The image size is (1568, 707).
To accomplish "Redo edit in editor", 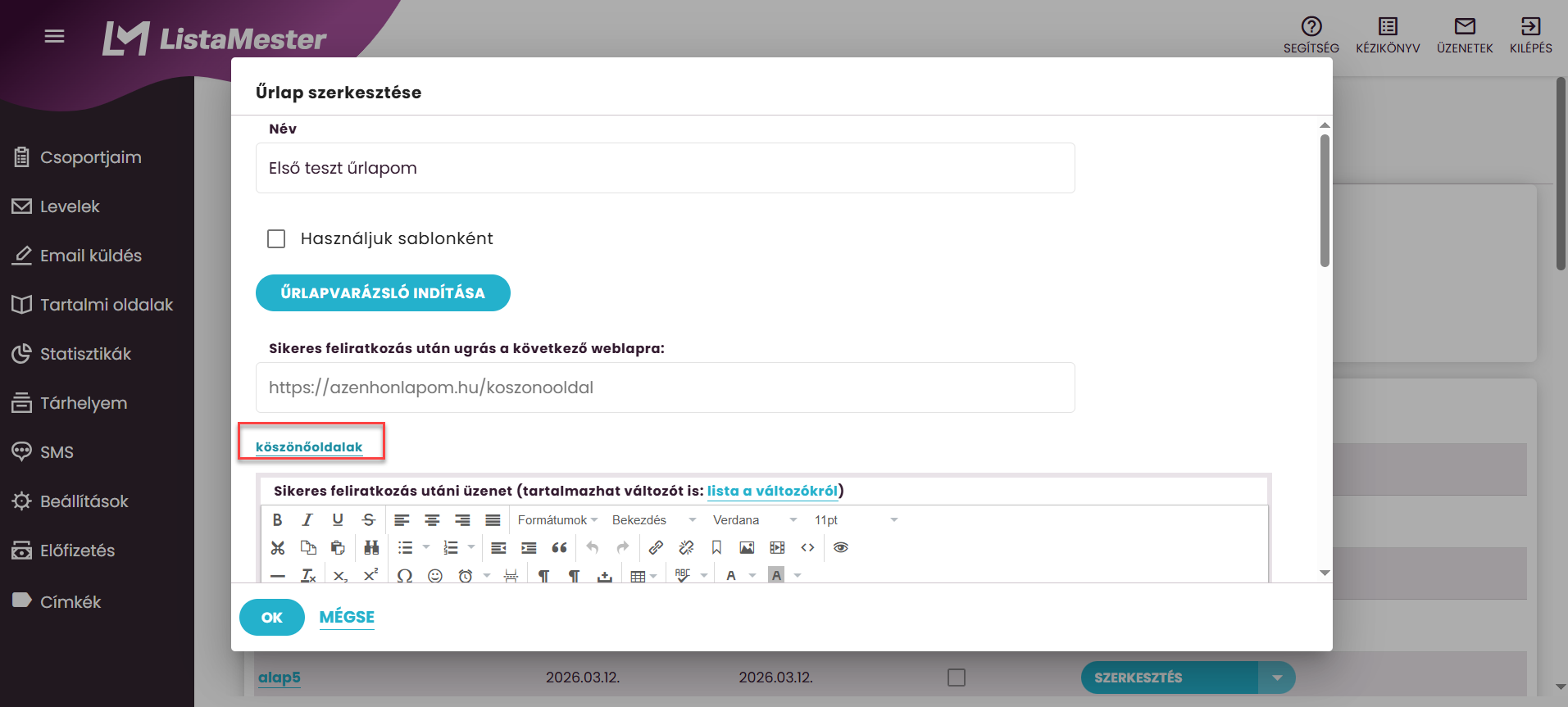I will click(x=623, y=548).
